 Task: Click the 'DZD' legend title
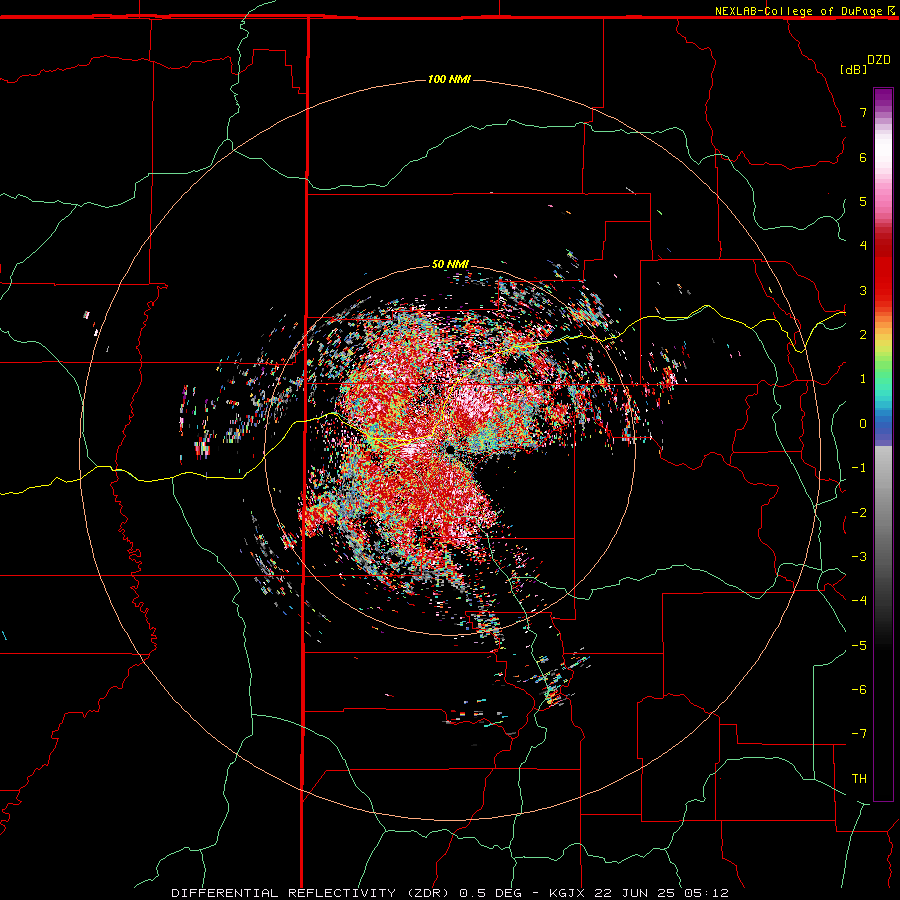pyautogui.click(x=879, y=60)
